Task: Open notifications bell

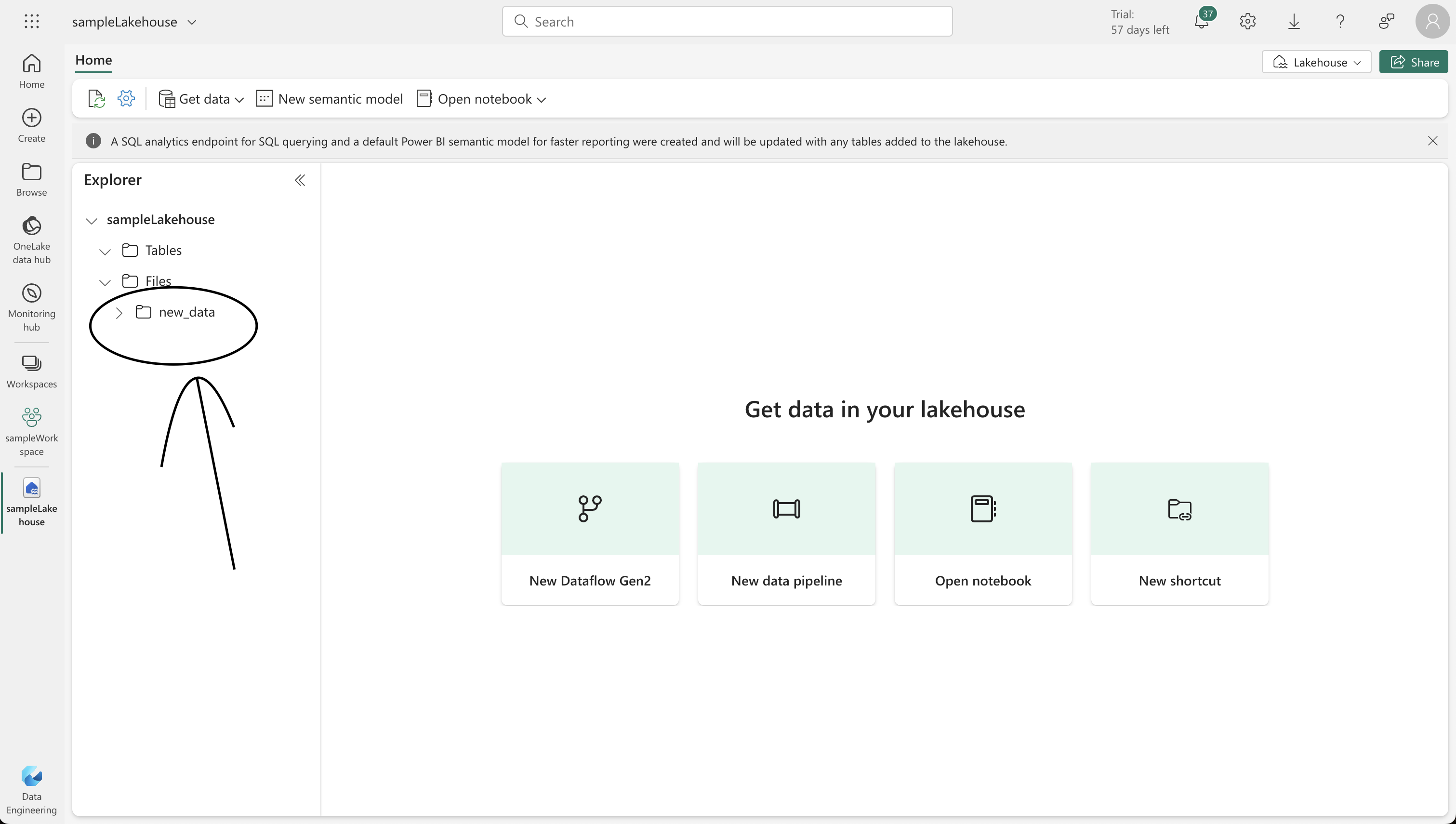Action: pos(1202,22)
